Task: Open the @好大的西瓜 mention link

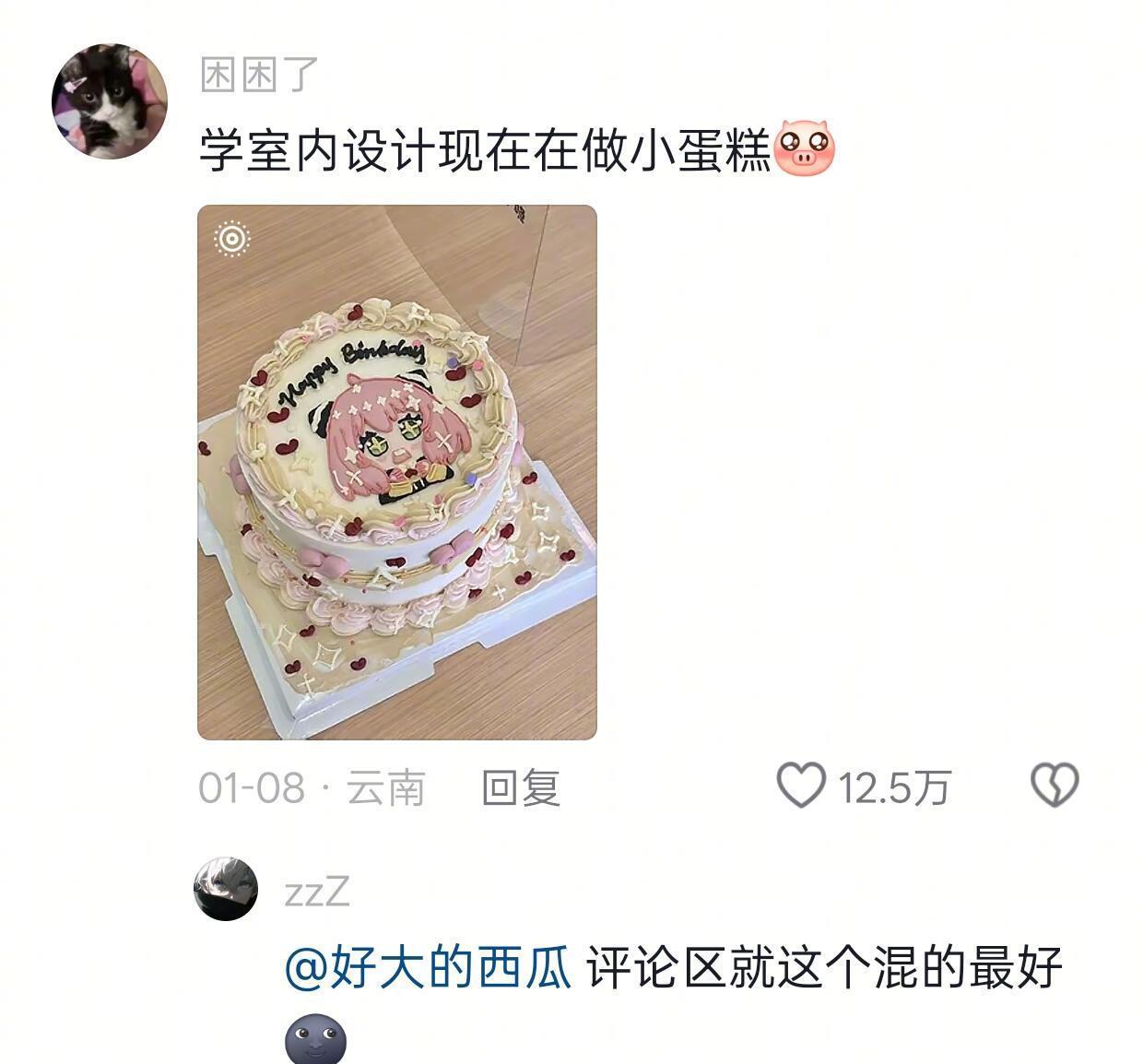Action: (429, 968)
